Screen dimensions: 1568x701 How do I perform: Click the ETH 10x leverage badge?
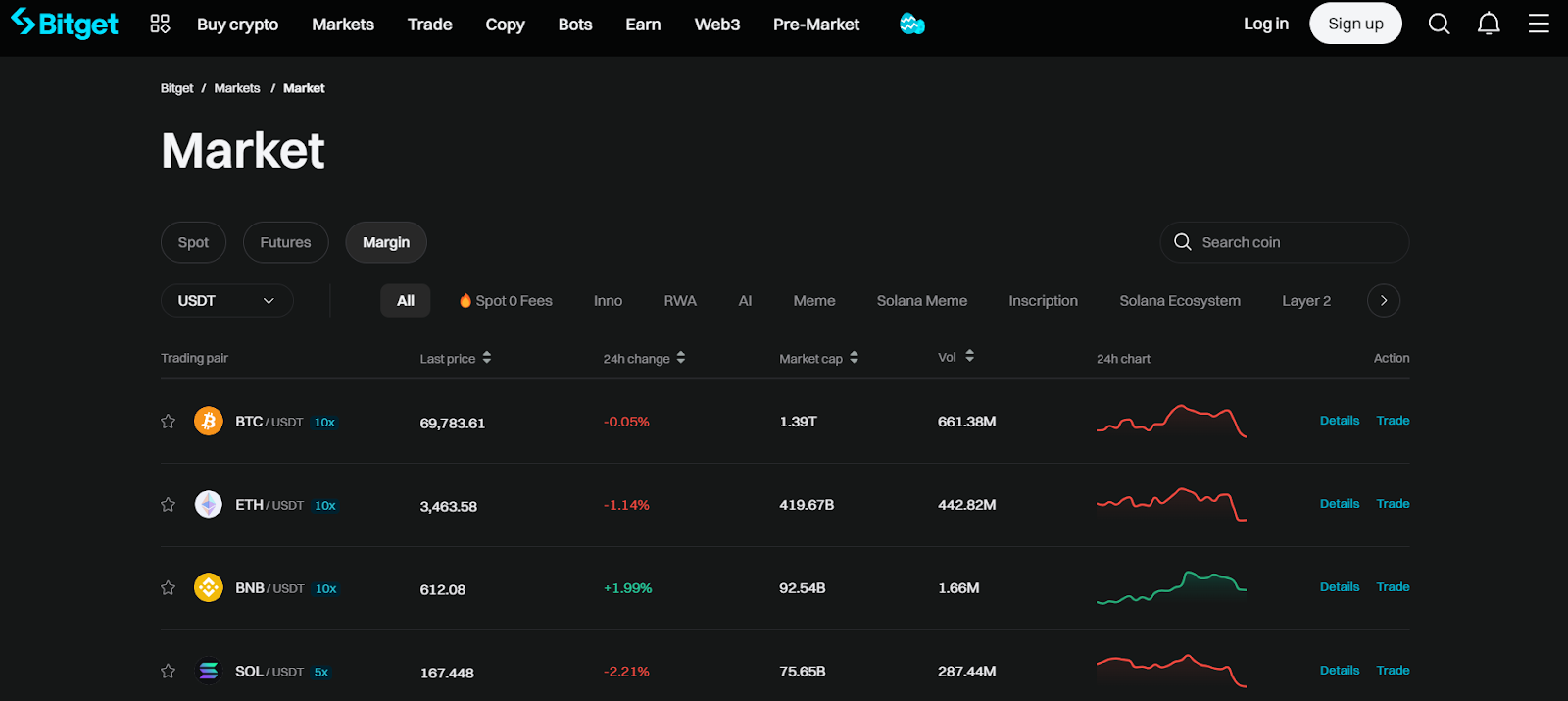325,506
